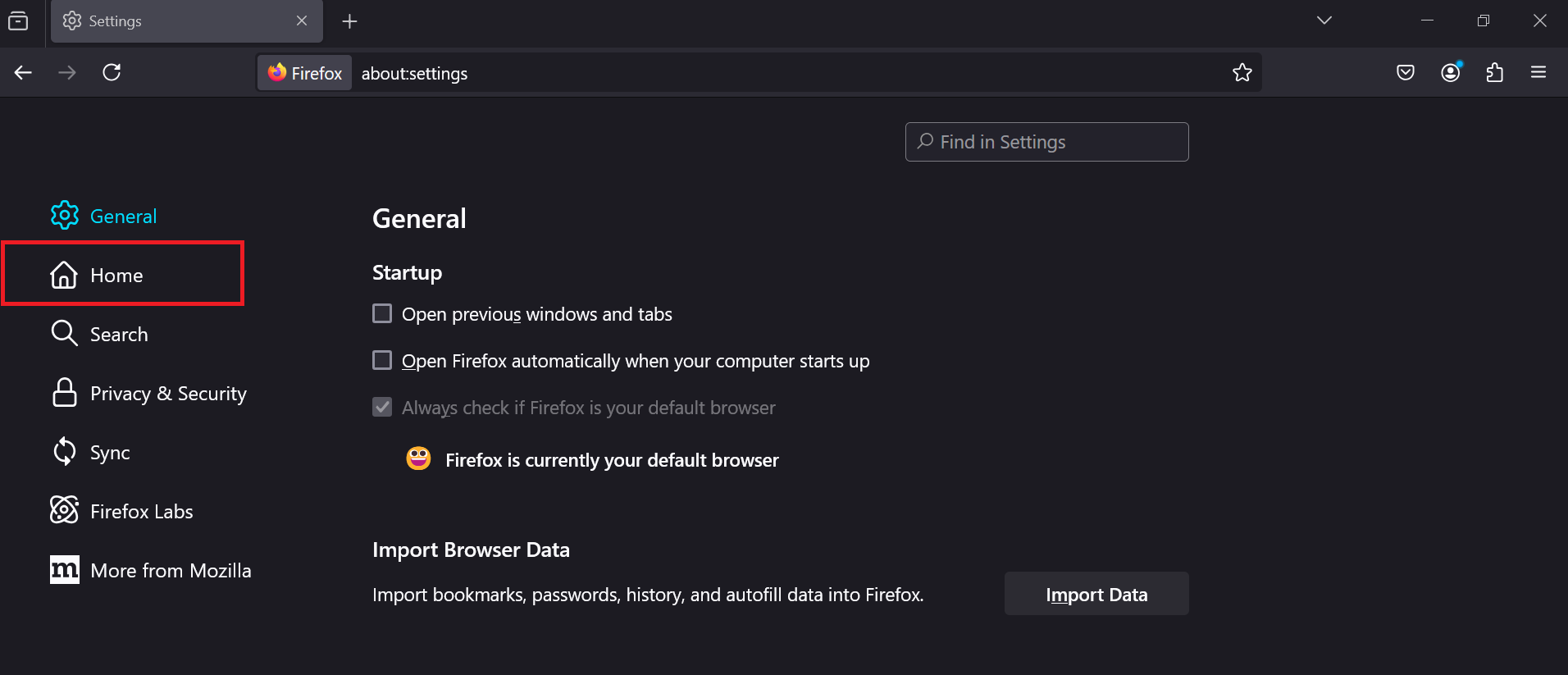The image size is (1568, 675).
Task: Enable Open previous windows and tabs
Action: tap(382, 314)
